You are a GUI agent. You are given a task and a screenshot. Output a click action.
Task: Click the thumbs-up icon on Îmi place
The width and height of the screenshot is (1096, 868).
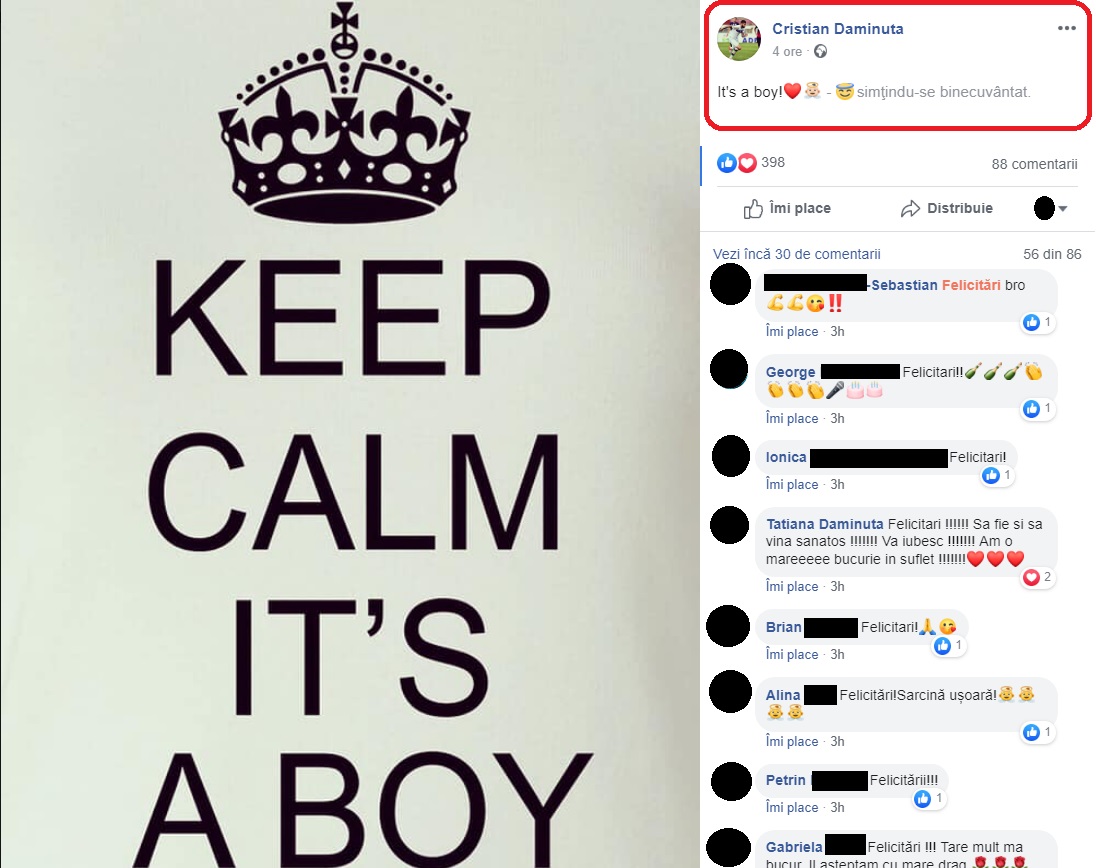click(x=753, y=208)
